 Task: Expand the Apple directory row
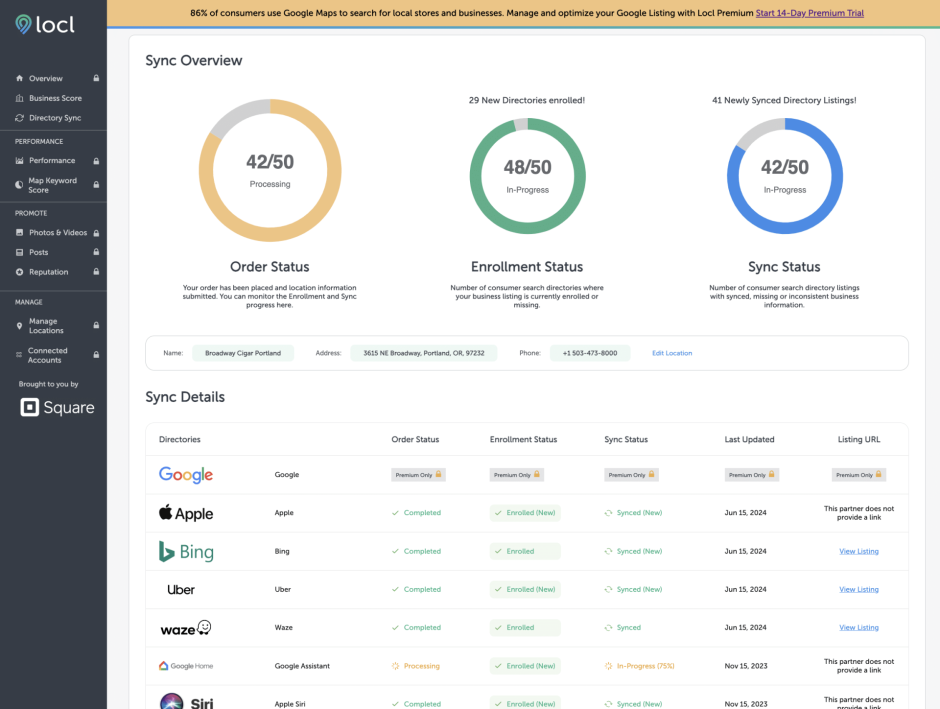(x=185, y=512)
